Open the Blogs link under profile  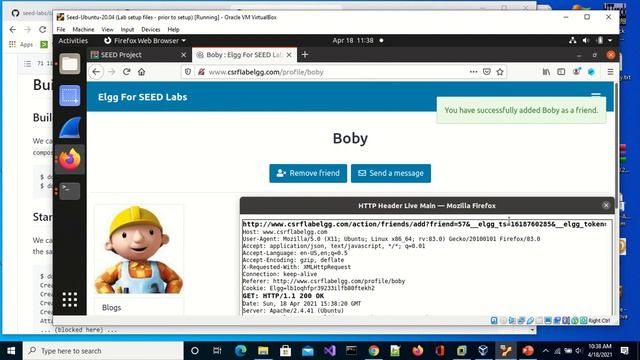111,308
